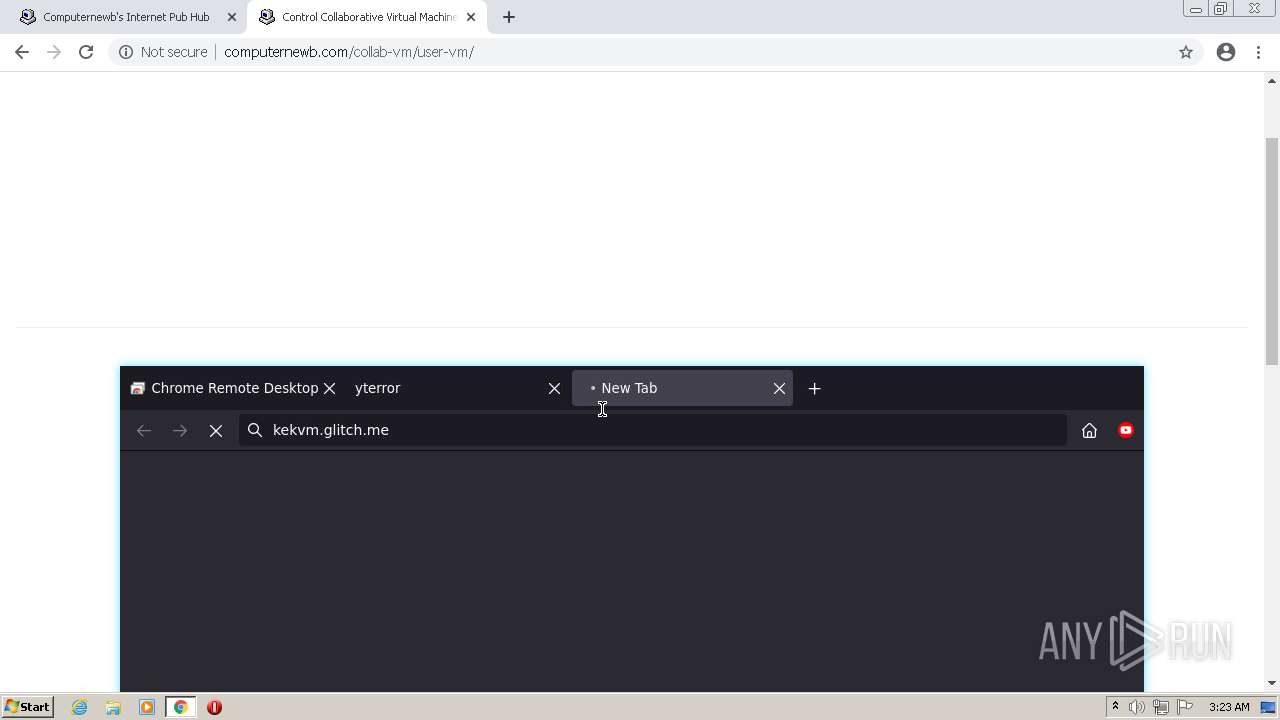The image size is (1280, 720).
Task: Open the Action Center flag icon
Action: (1185, 707)
